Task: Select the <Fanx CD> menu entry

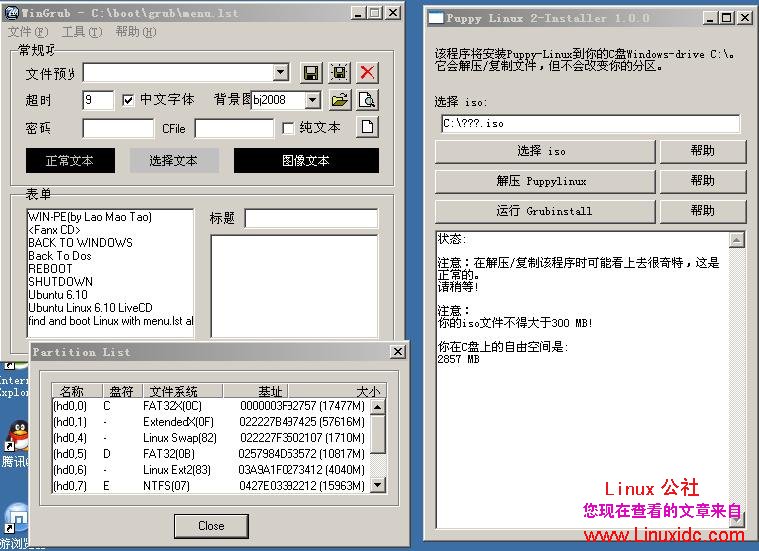Action: tap(110, 230)
